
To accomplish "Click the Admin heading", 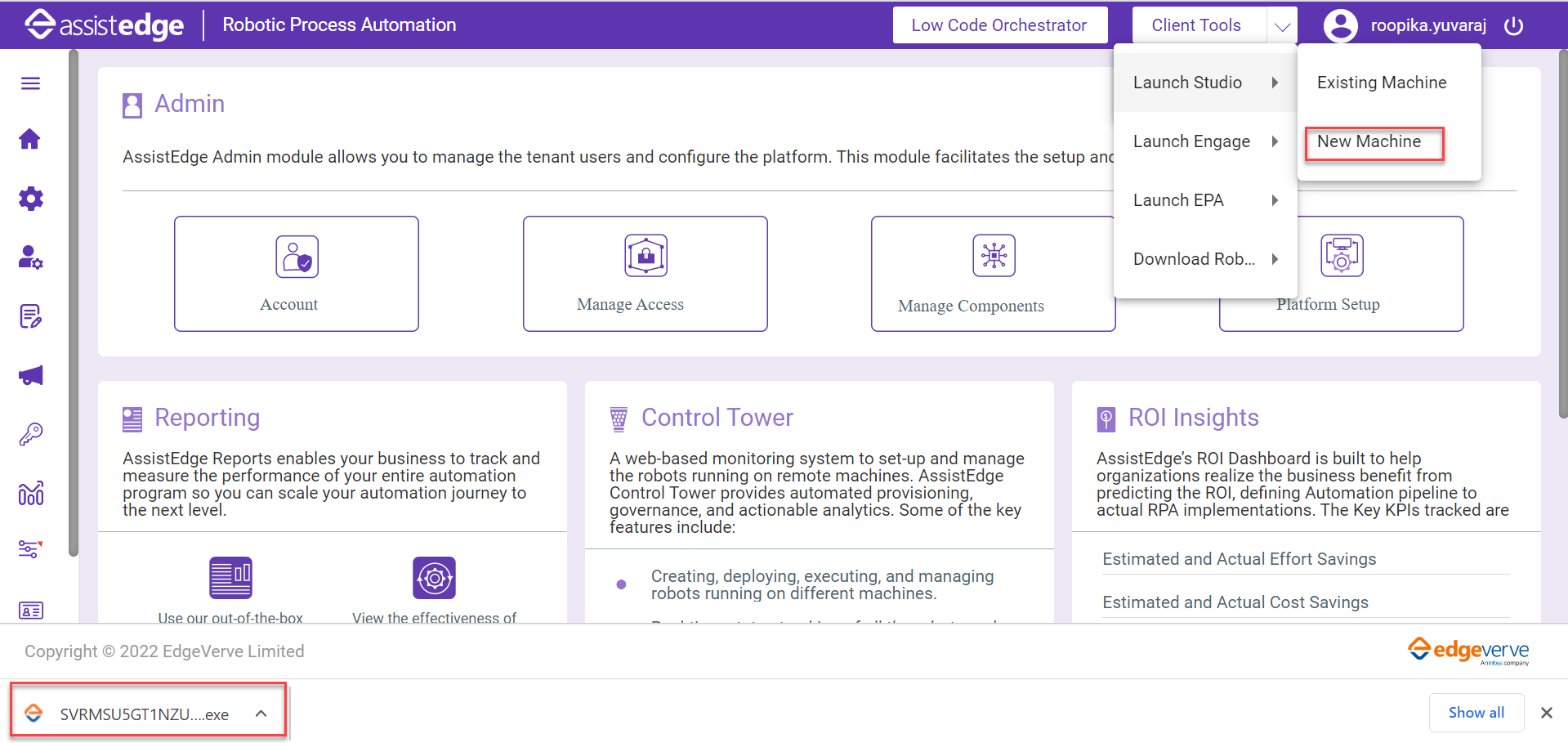I will click(x=190, y=104).
